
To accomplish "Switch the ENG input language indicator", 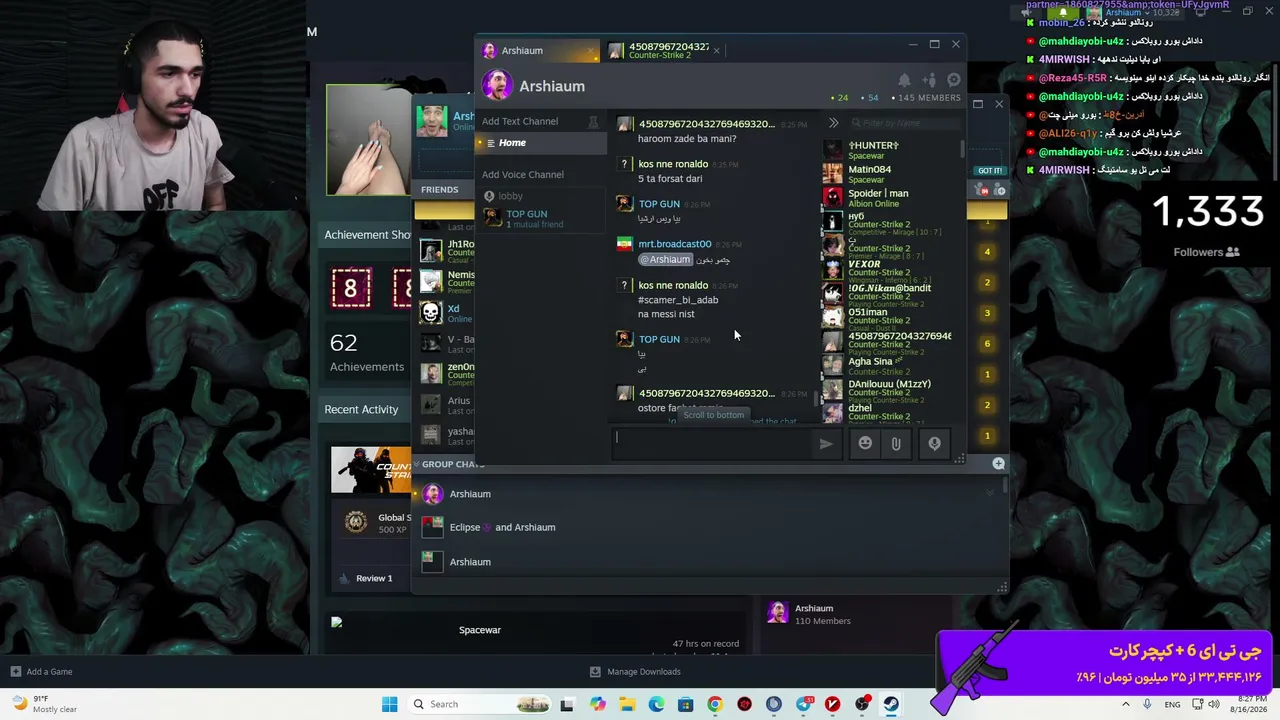I will (x=1173, y=704).
